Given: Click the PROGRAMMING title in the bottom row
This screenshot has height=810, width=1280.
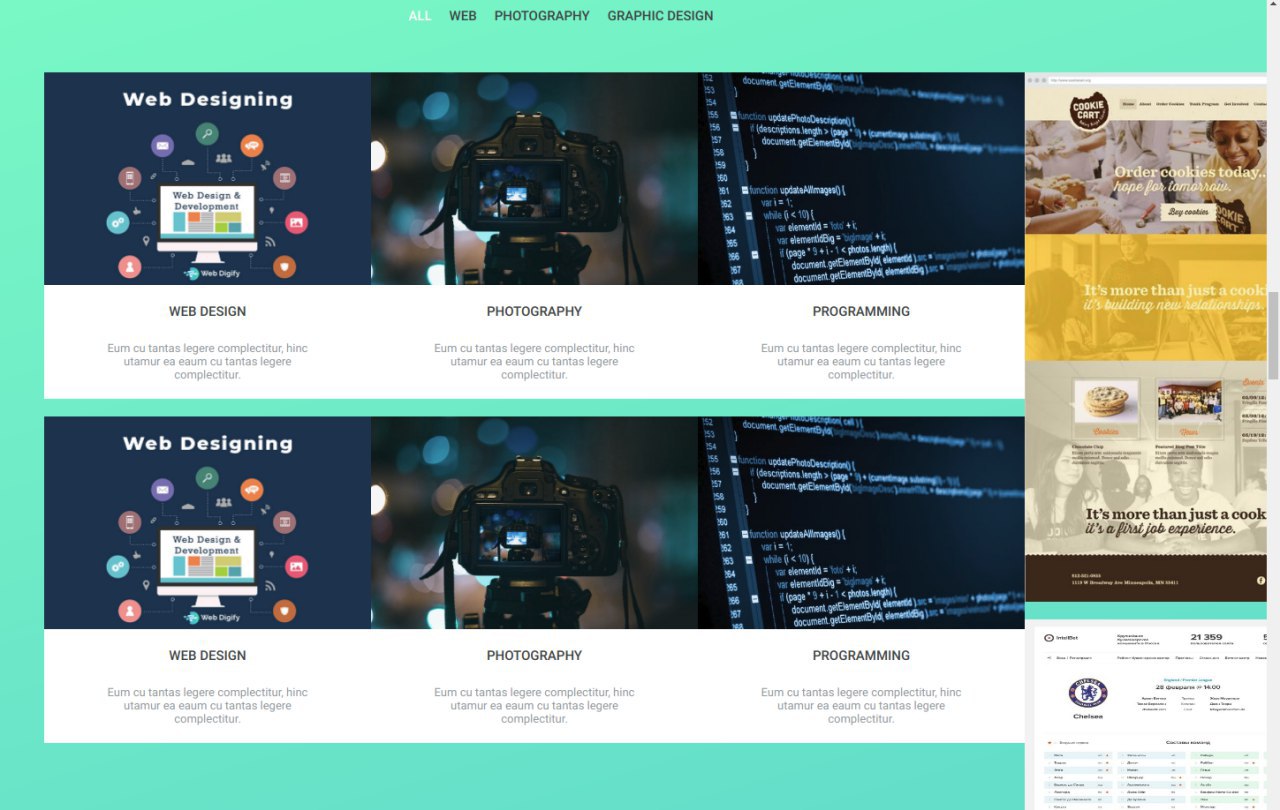Looking at the screenshot, I should 861,655.
